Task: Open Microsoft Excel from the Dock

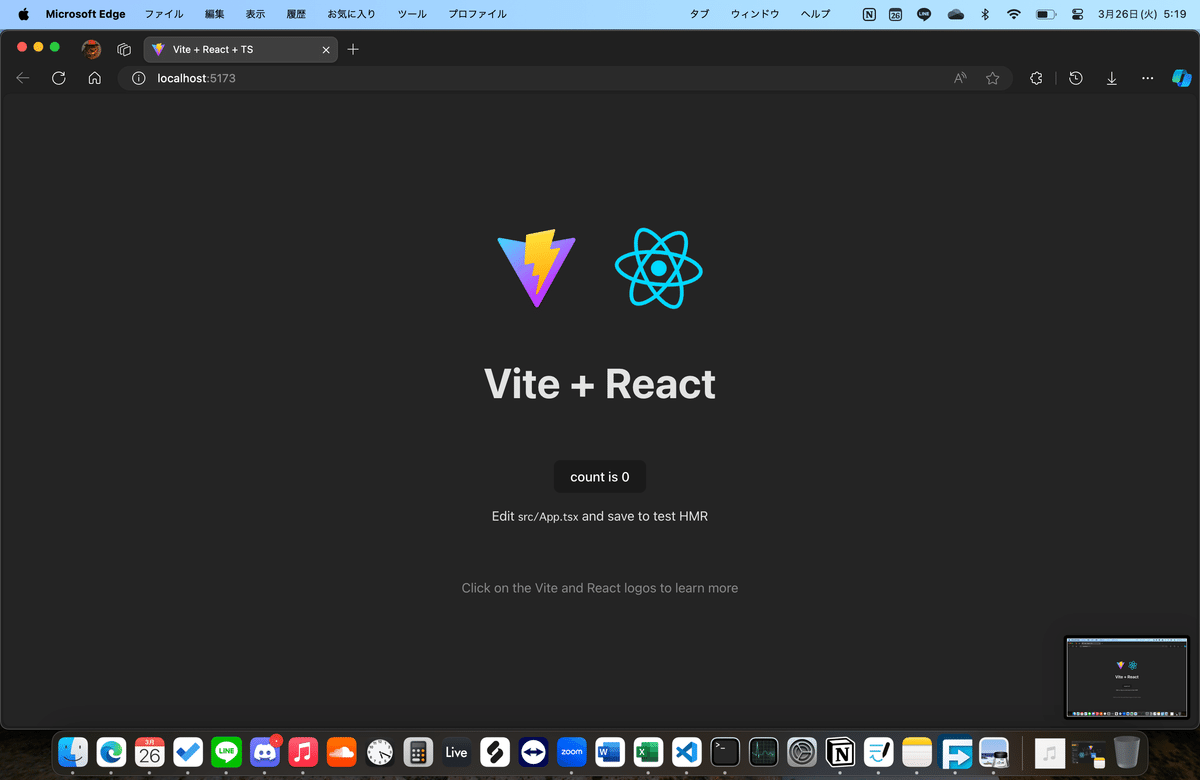Action: (648, 752)
